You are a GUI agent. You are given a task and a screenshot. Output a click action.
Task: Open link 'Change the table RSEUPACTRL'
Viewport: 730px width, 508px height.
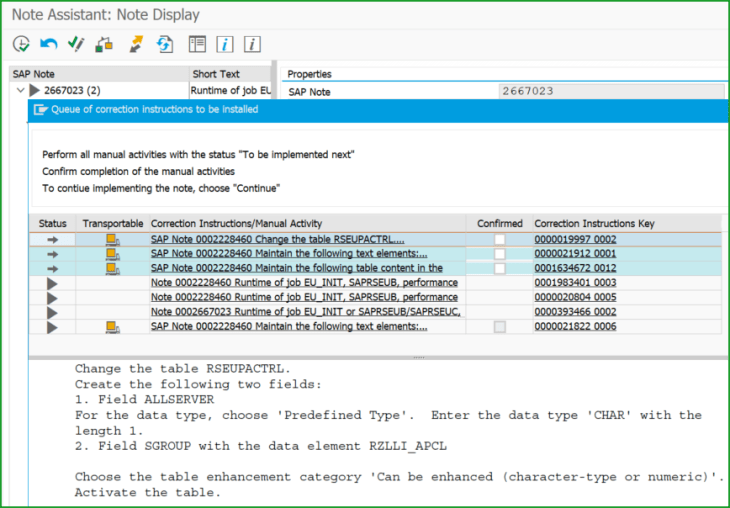277,239
